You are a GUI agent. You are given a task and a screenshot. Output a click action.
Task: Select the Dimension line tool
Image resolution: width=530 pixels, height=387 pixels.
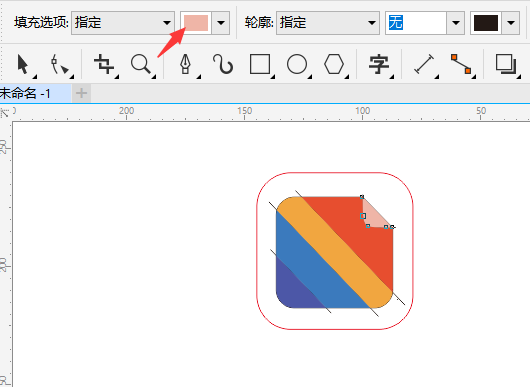pos(424,65)
